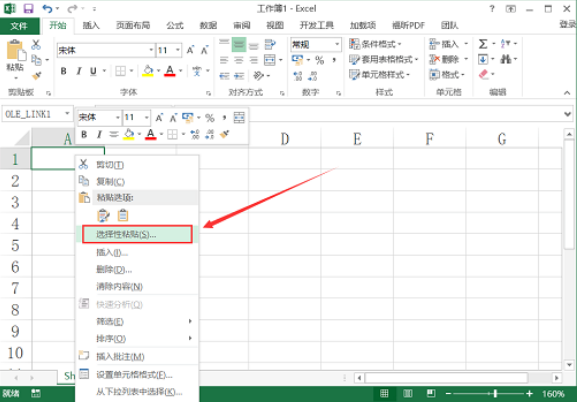
Task: Click the ribbon red font color icon
Action: click(x=170, y=71)
